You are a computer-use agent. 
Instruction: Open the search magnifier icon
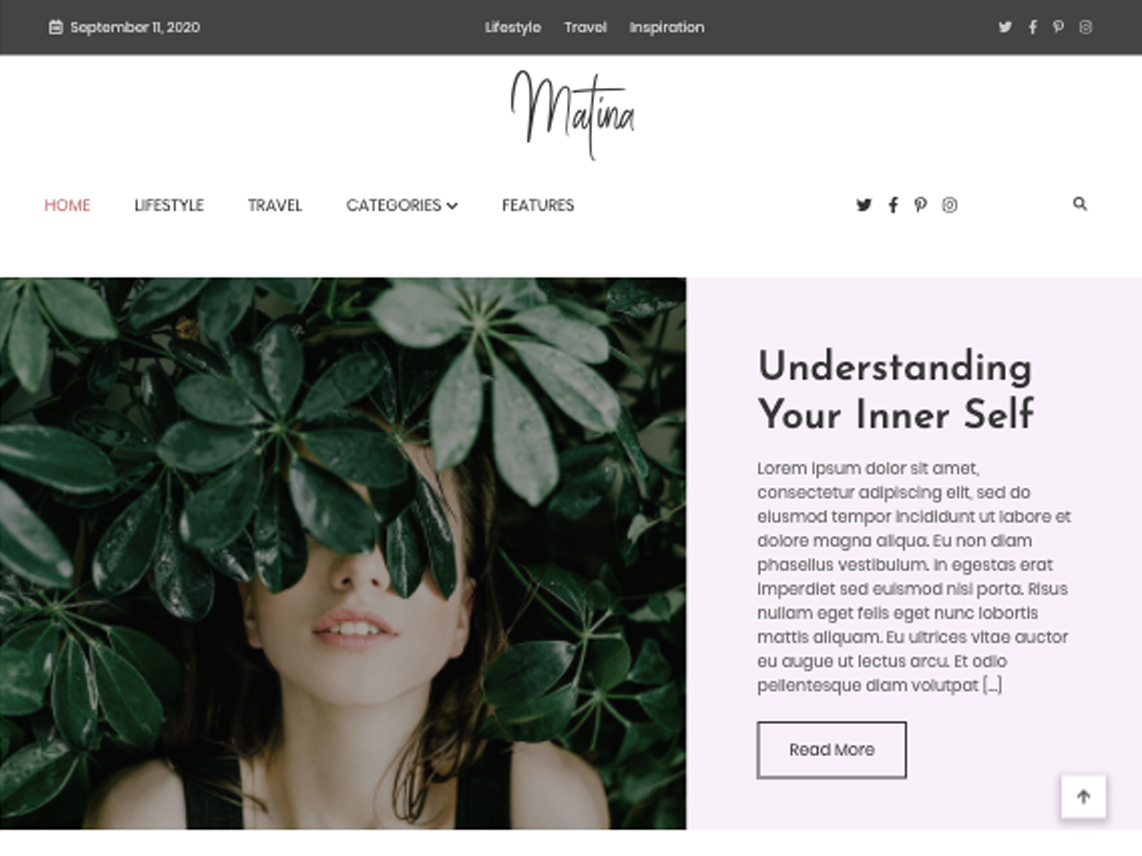click(x=1080, y=204)
